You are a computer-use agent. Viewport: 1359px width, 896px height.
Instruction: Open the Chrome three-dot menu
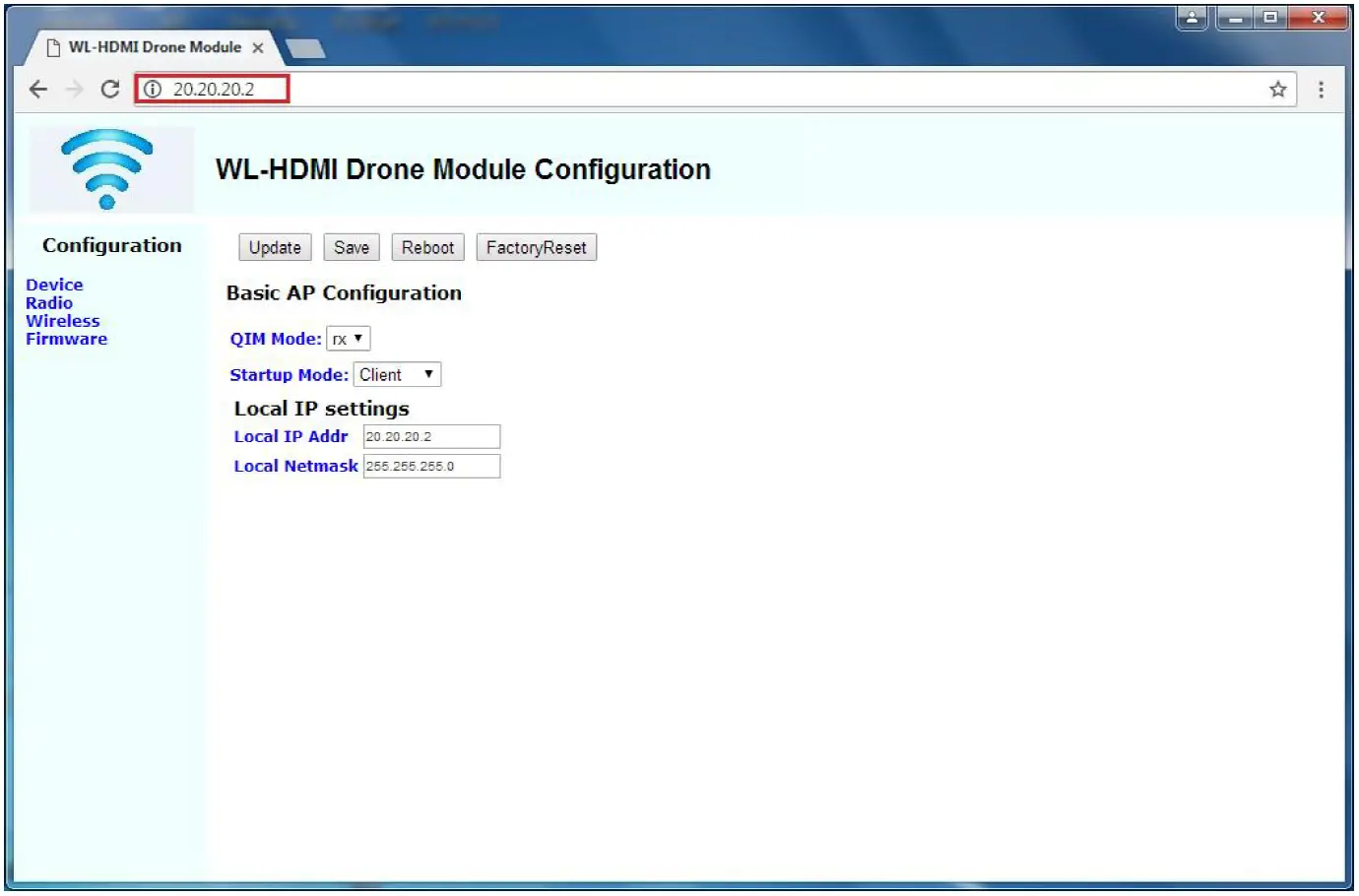coord(1321,90)
